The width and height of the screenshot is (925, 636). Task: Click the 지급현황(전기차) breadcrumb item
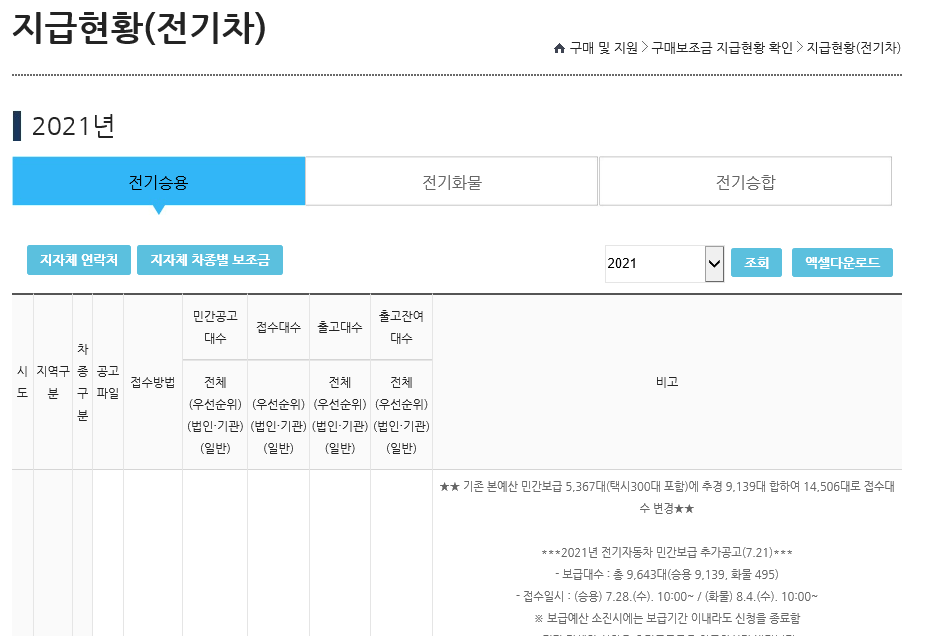coord(854,48)
